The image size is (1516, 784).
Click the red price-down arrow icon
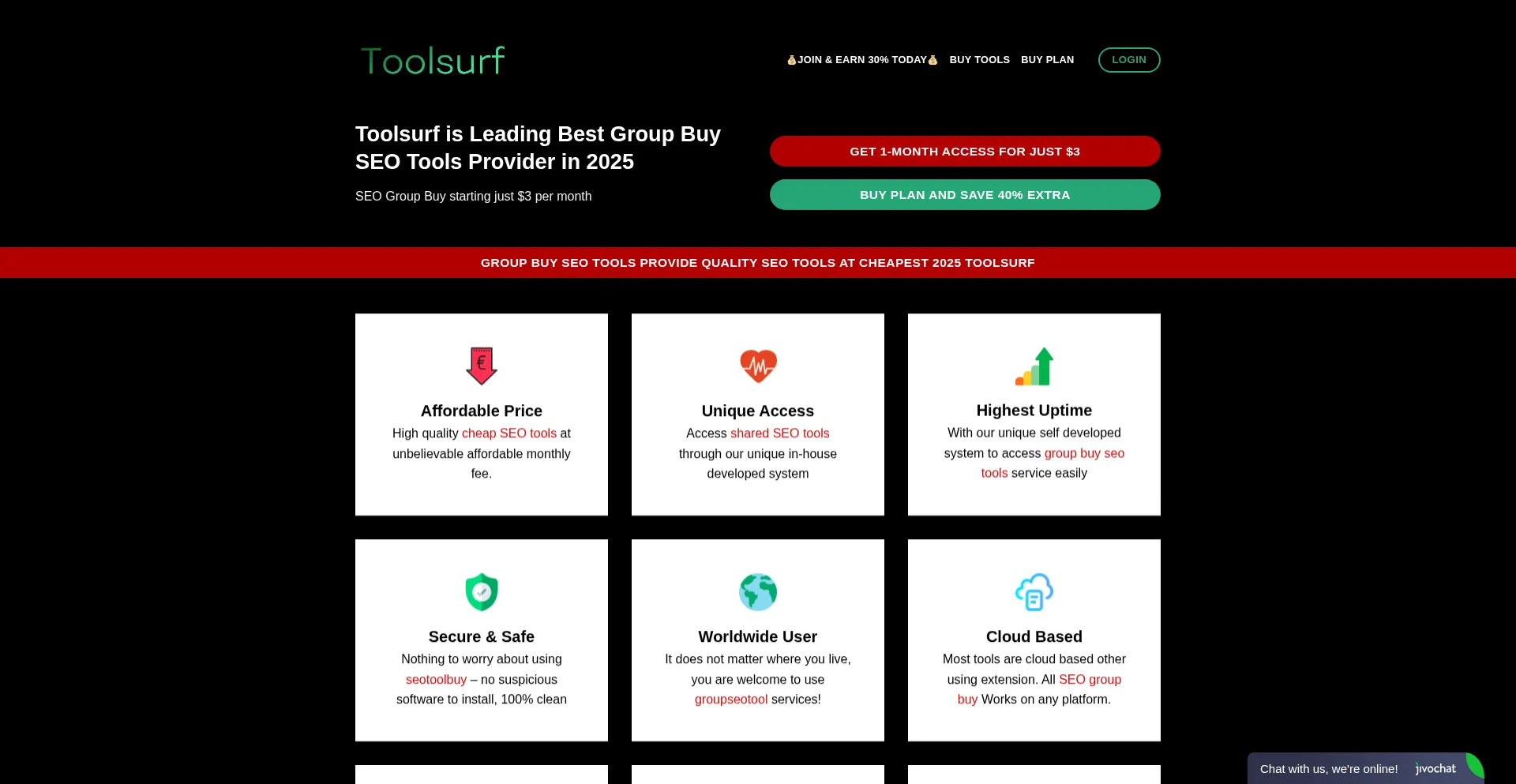pyautogui.click(x=482, y=366)
